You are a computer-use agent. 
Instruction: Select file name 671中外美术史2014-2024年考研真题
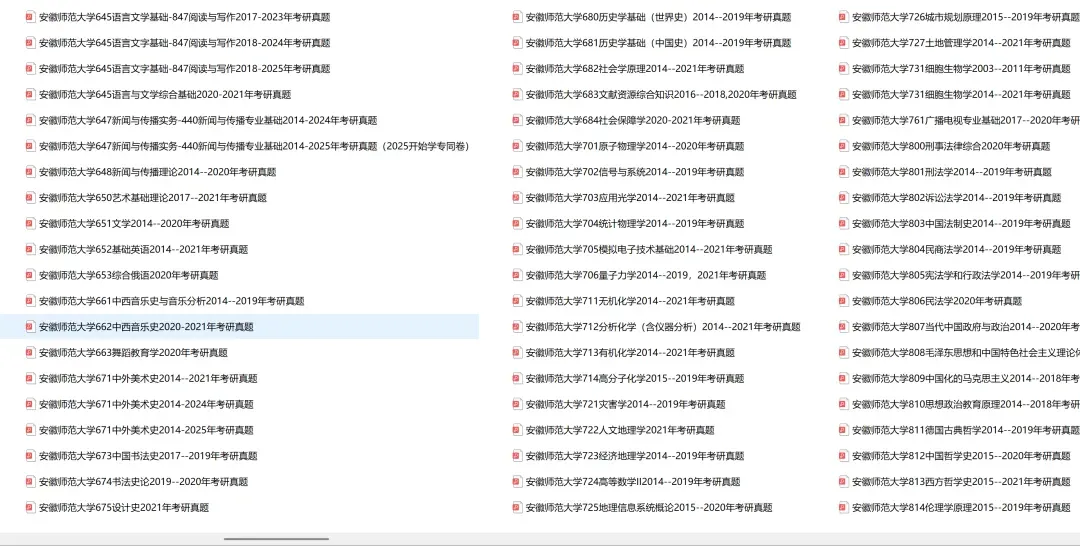click(146, 404)
